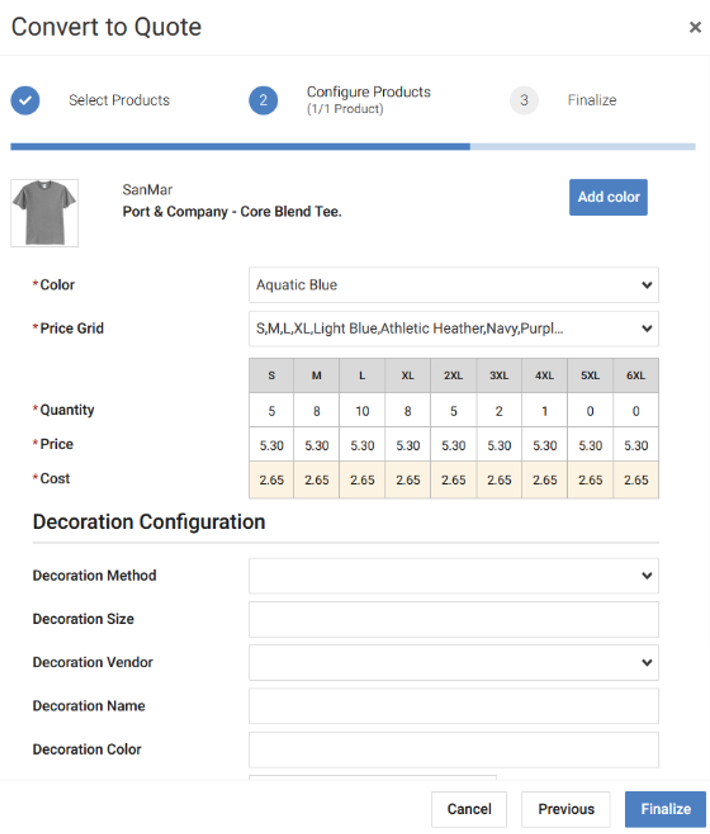The width and height of the screenshot is (710, 834).
Task: Click the Cancel button
Action: pyautogui.click(x=469, y=809)
